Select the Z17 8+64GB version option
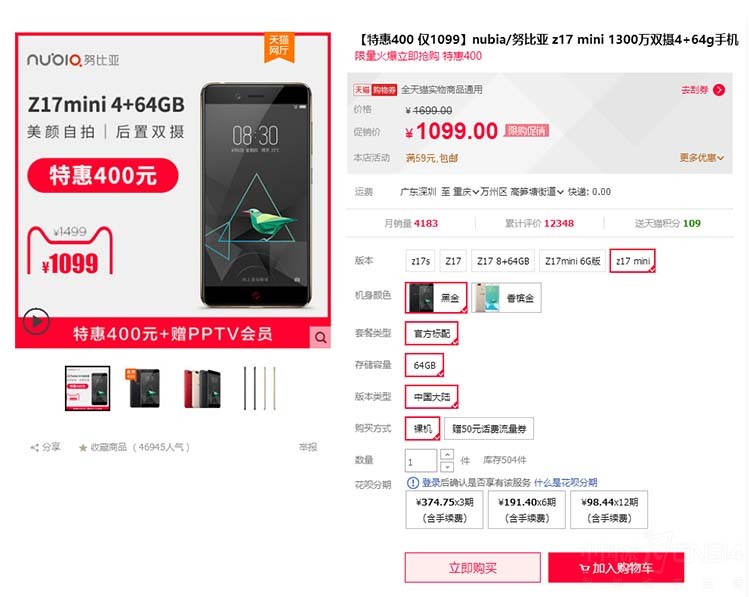 click(503, 261)
